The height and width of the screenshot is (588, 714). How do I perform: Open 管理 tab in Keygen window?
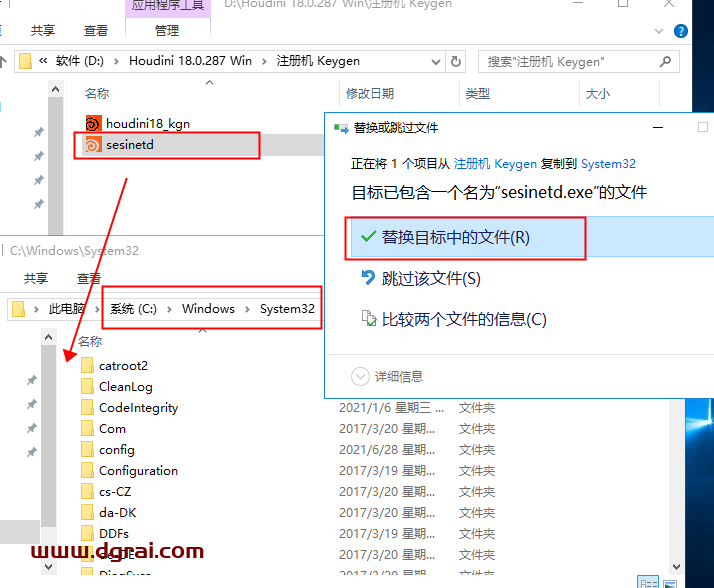tap(167, 31)
